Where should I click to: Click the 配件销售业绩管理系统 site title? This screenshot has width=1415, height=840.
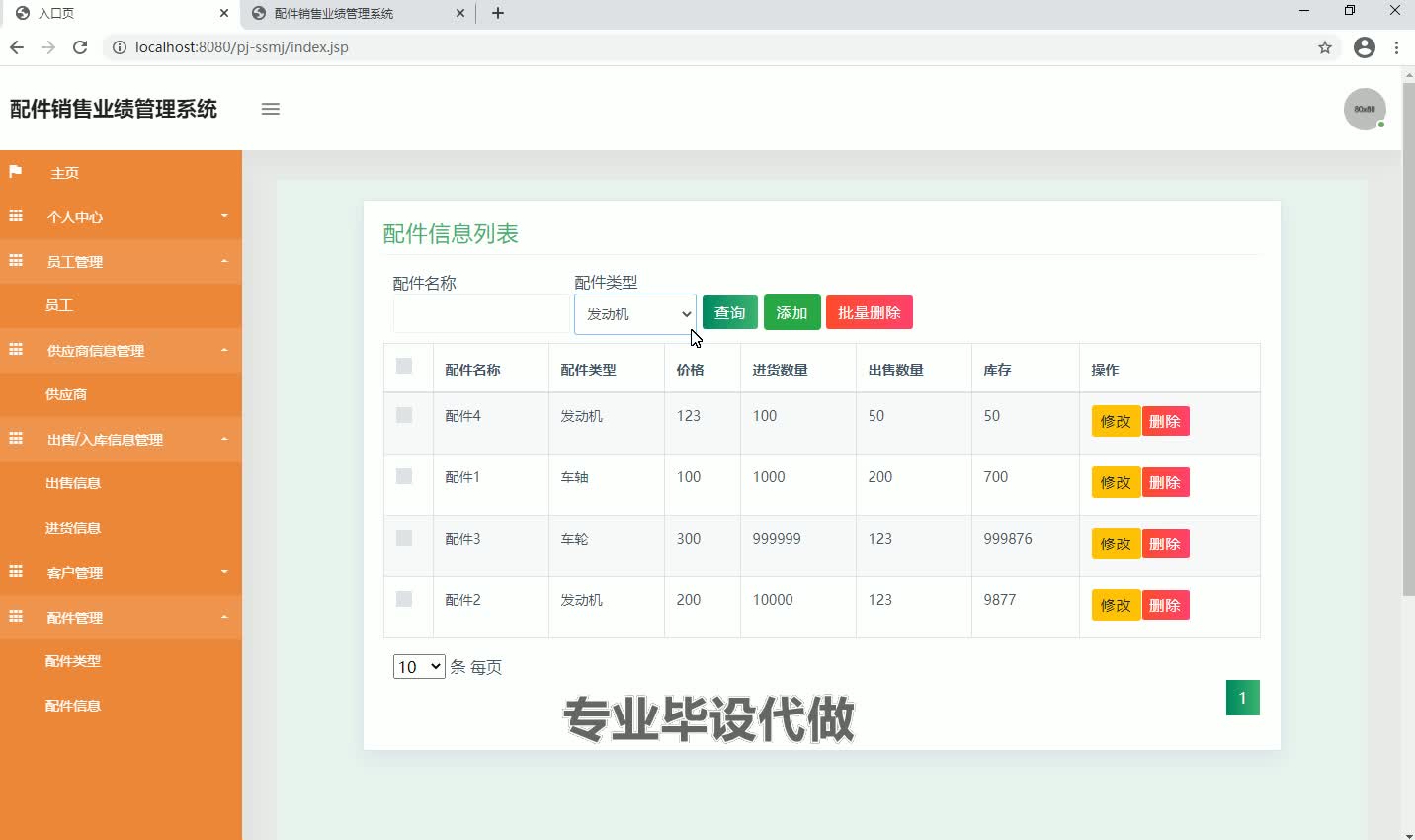114,109
